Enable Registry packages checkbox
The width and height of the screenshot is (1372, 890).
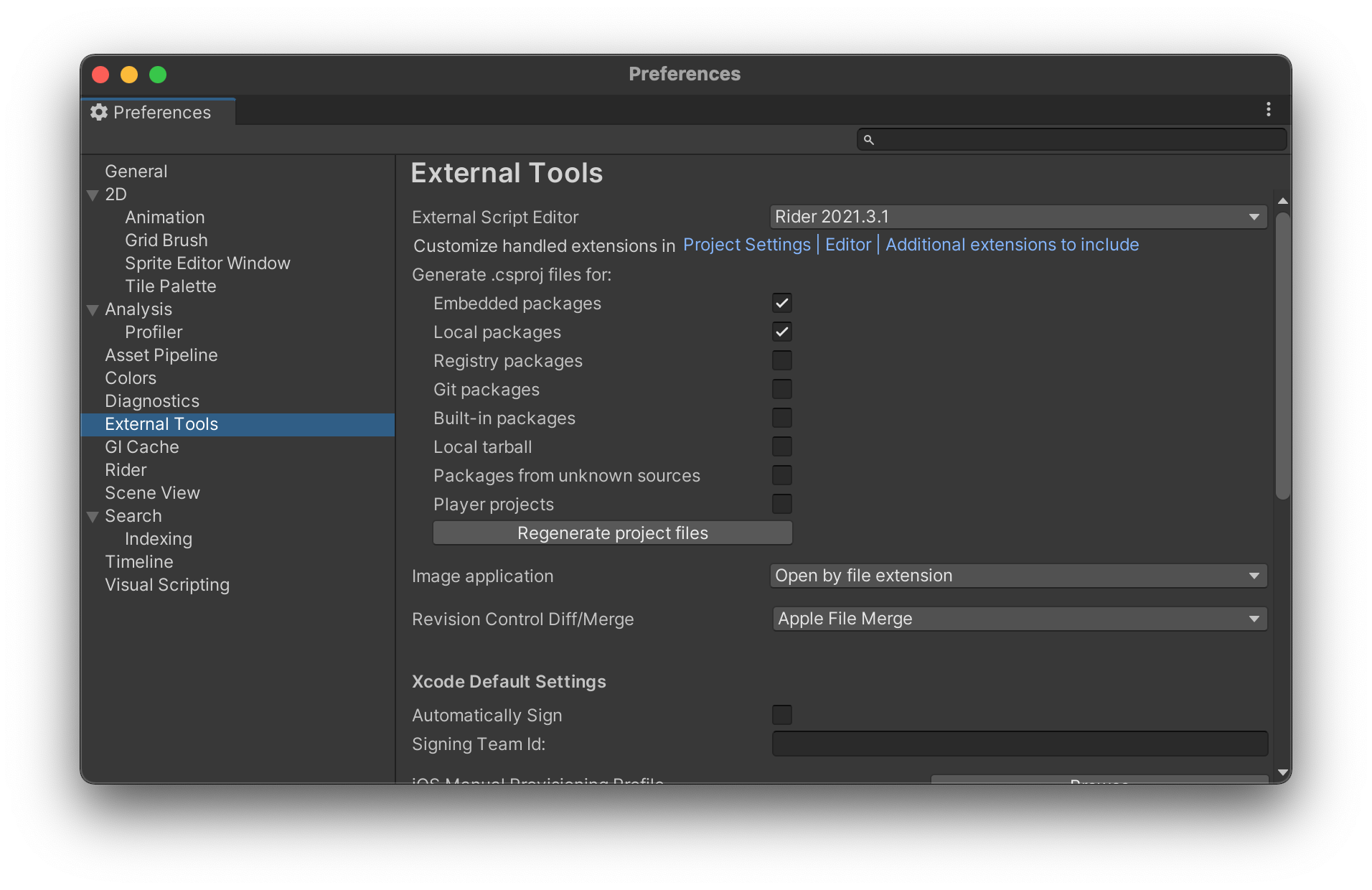pyautogui.click(x=781, y=361)
